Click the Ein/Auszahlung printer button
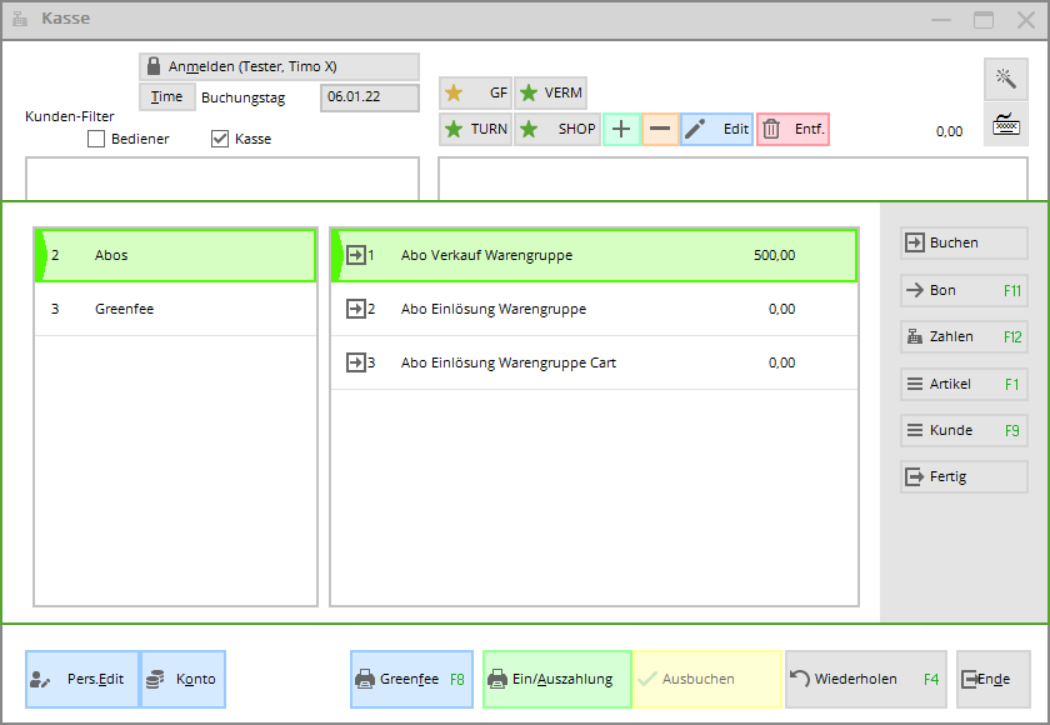This screenshot has height=725, width=1050. (557, 679)
